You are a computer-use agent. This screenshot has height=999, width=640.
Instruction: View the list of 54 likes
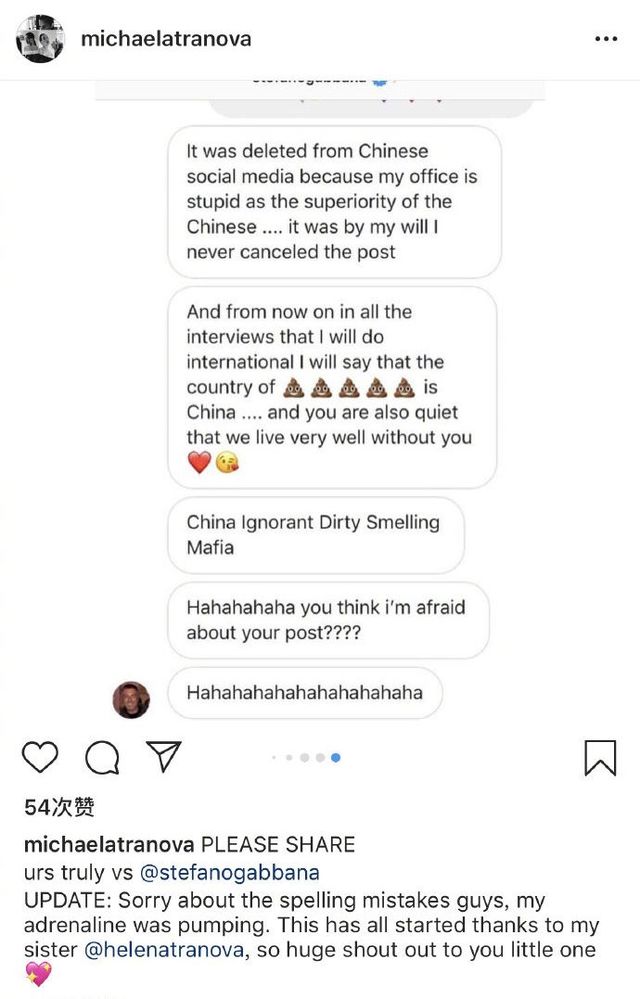(x=59, y=808)
